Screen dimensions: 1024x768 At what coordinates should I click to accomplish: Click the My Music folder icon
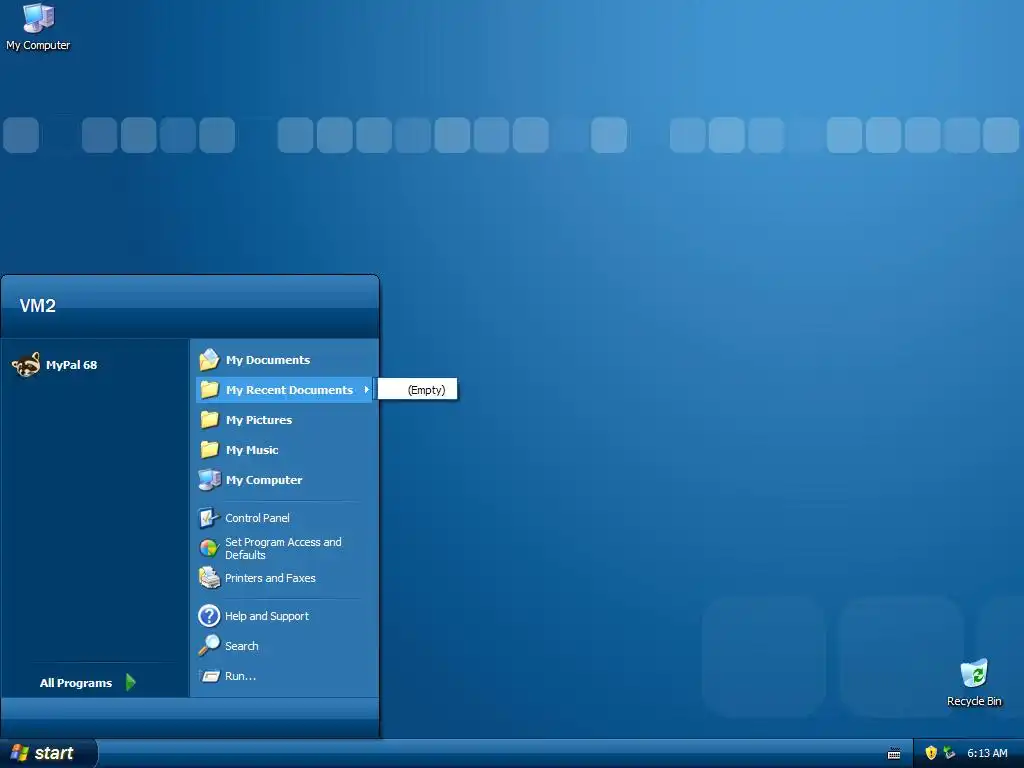click(x=209, y=450)
